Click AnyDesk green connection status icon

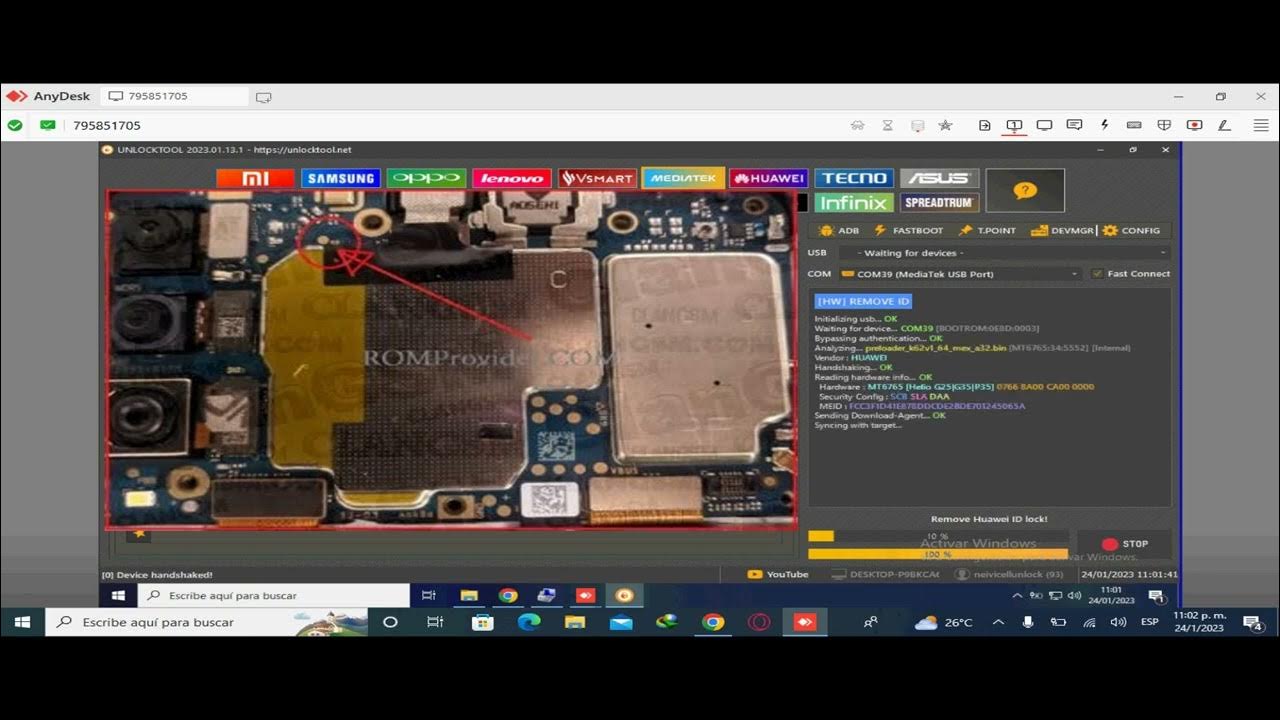(15, 125)
